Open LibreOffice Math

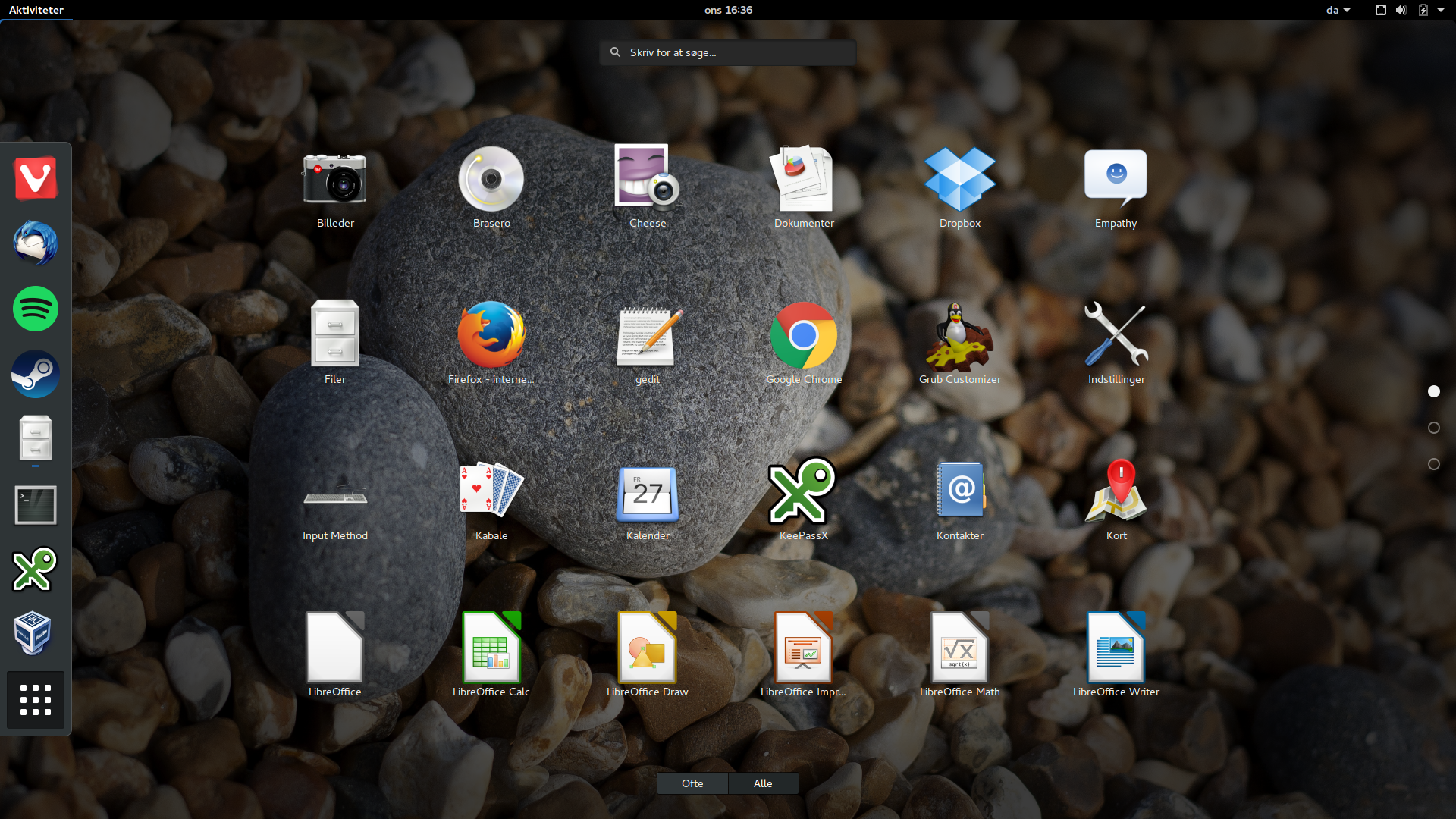click(960, 656)
